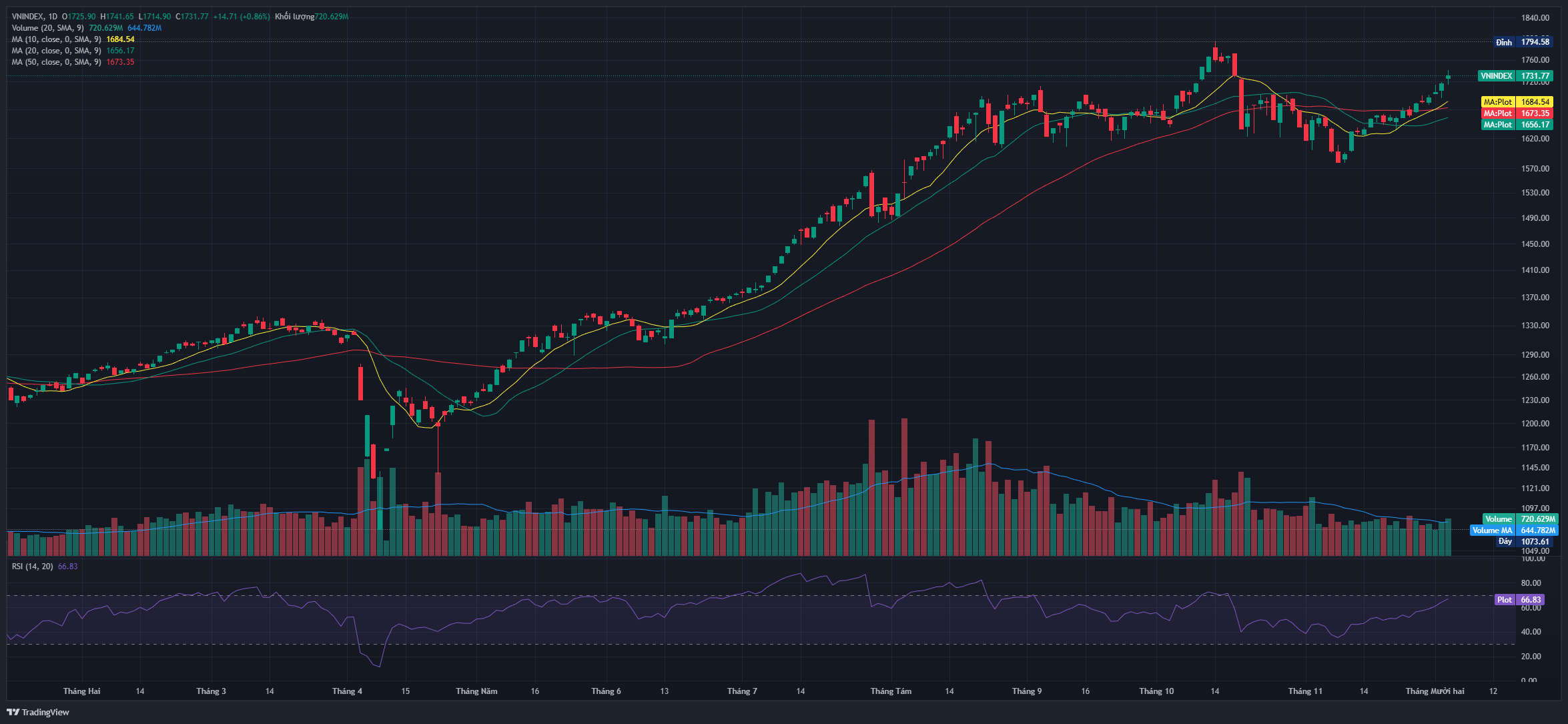1568x724 pixels.
Task: Click the Volume MA 644.782M axis label
Action: [x=1513, y=530]
